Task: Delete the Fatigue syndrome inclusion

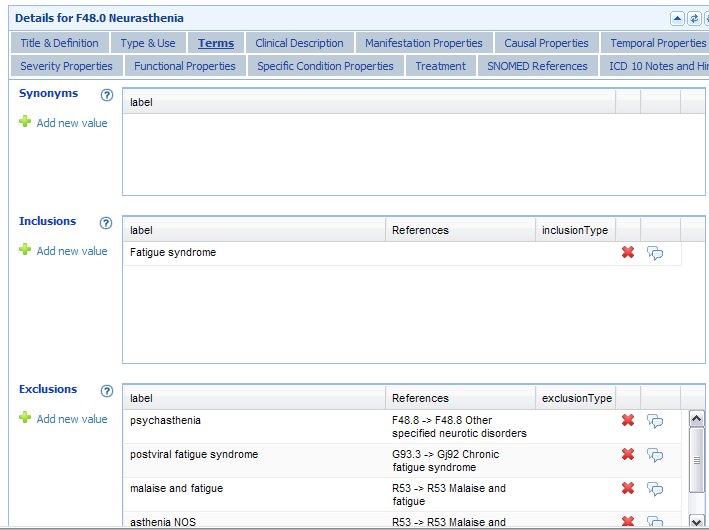Action: point(628,253)
